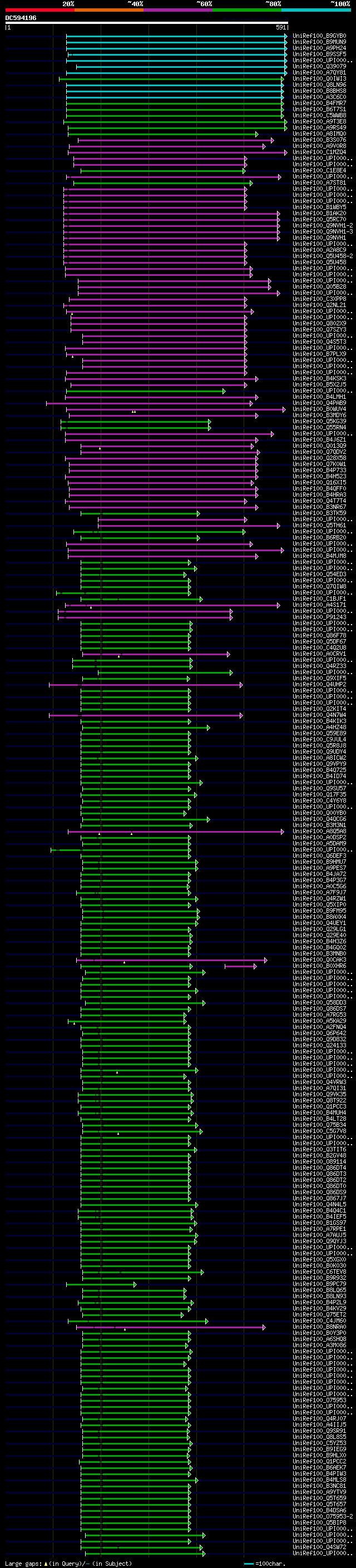Click the purple ~60% identity legend segment

[179, 11]
